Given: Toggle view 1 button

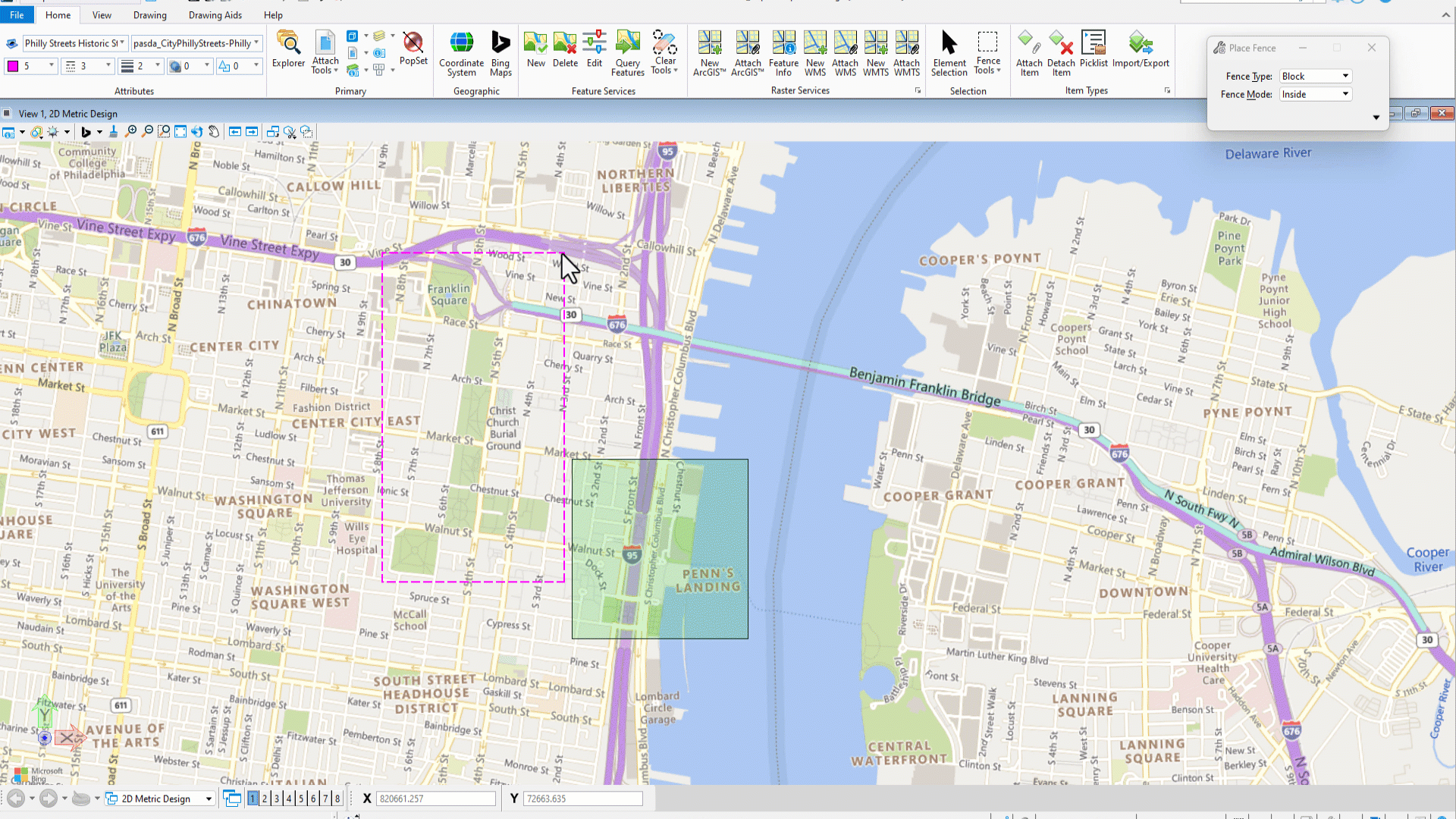Looking at the screenshot, I should 253,799.
